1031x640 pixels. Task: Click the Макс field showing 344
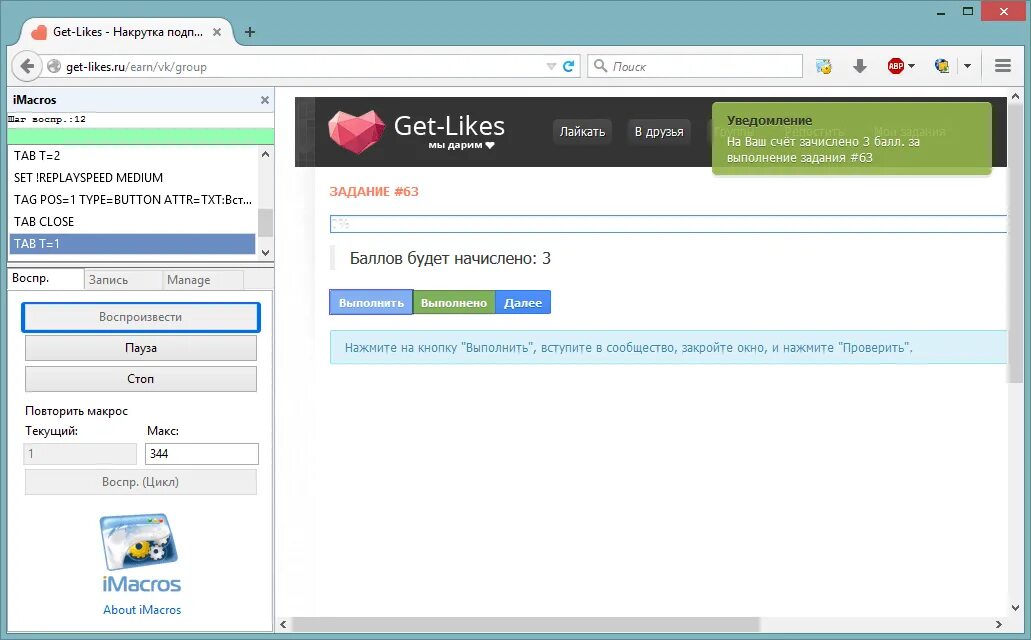[202, 454]
